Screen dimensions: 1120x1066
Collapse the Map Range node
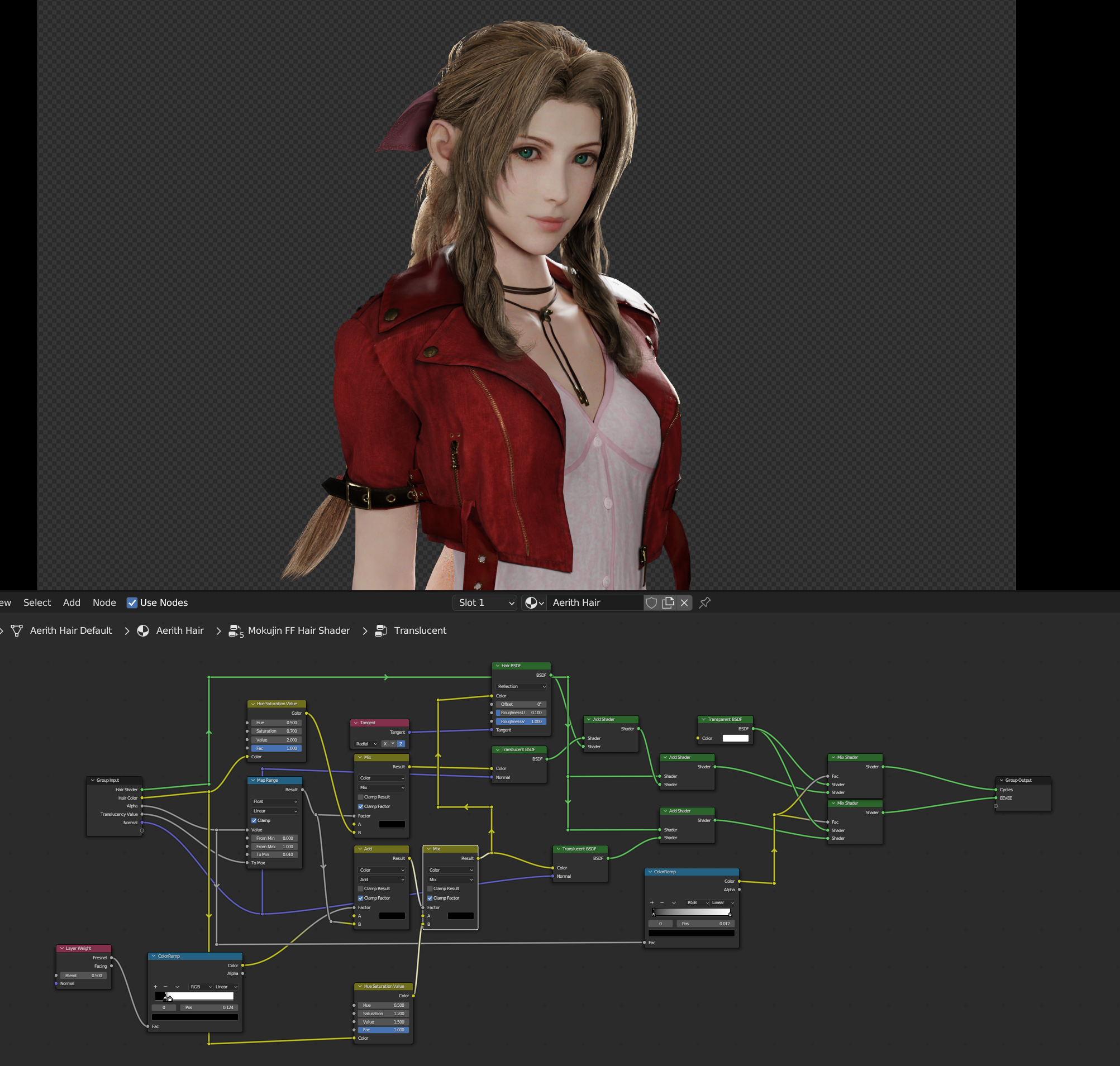coord(253,780)
